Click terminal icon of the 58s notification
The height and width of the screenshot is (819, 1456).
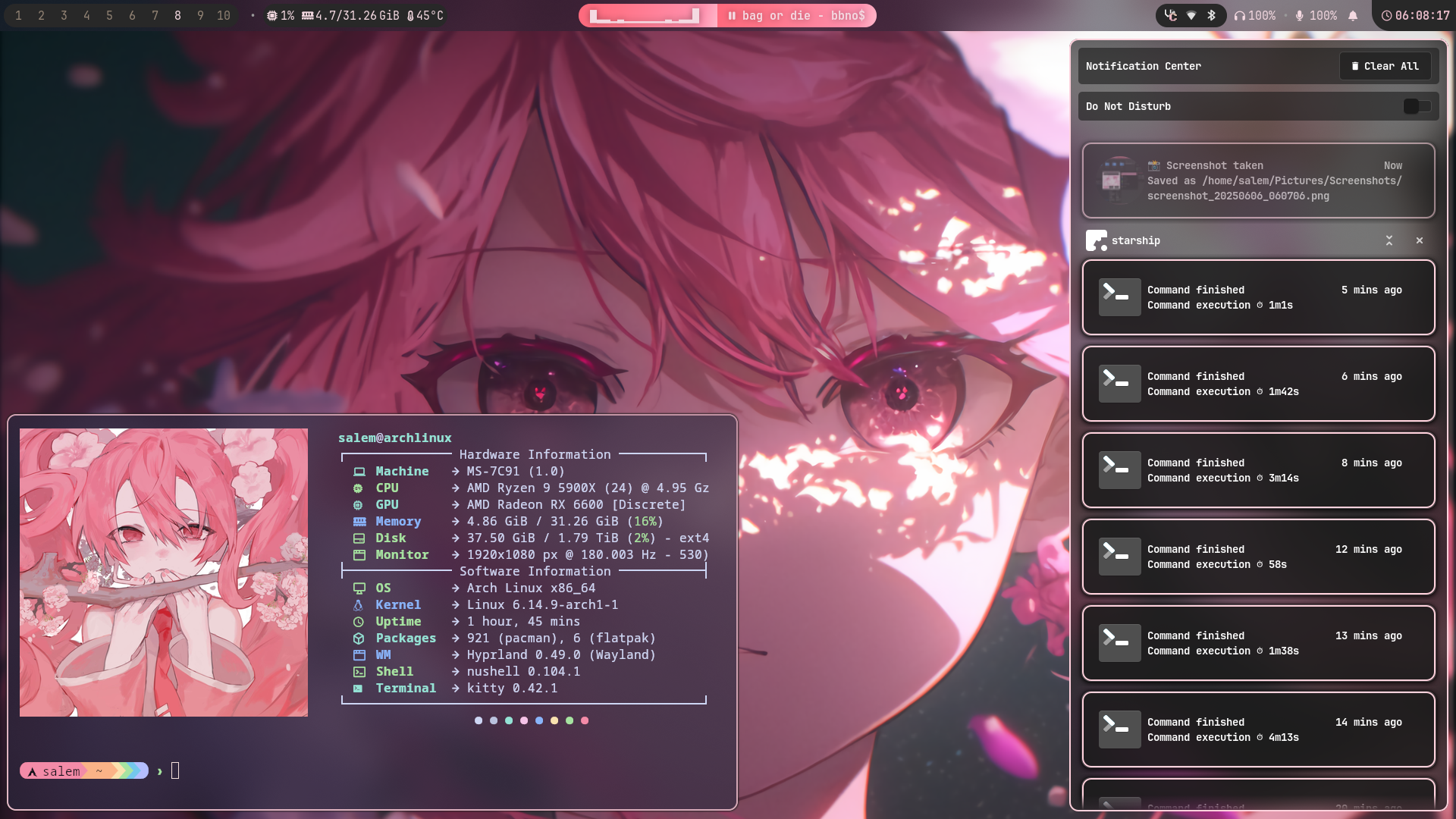click(1120, 557)
